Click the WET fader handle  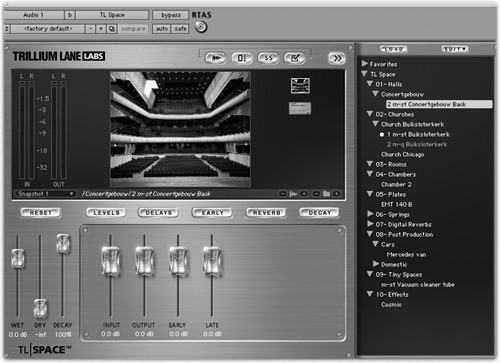click(18, 258)
